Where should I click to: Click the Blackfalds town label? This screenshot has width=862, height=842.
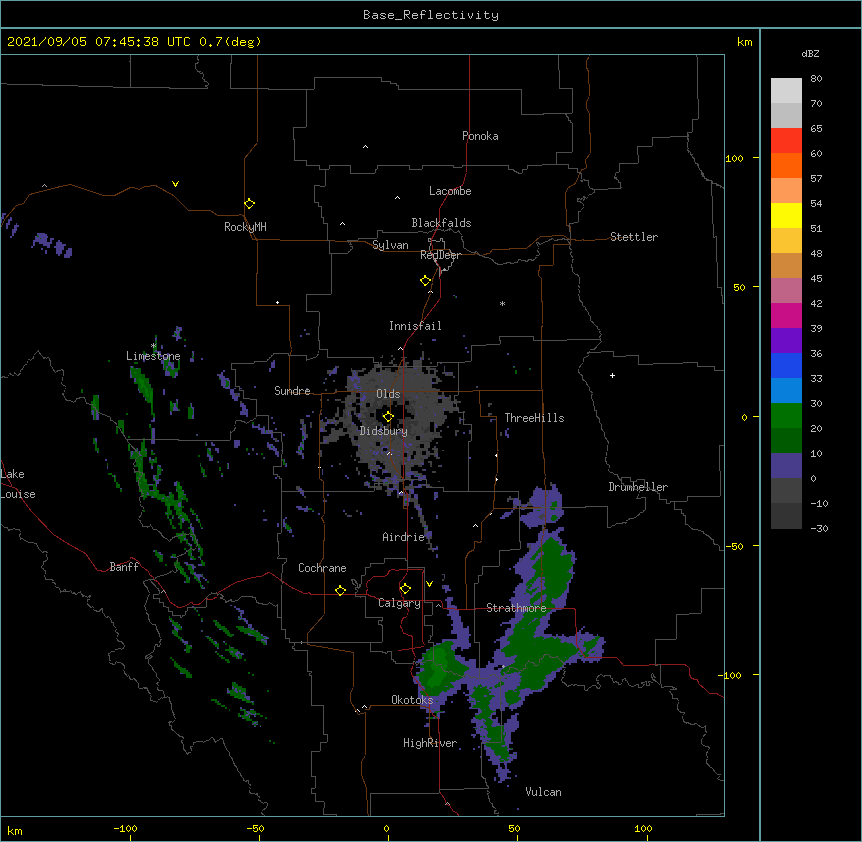[x=441, y=223]
